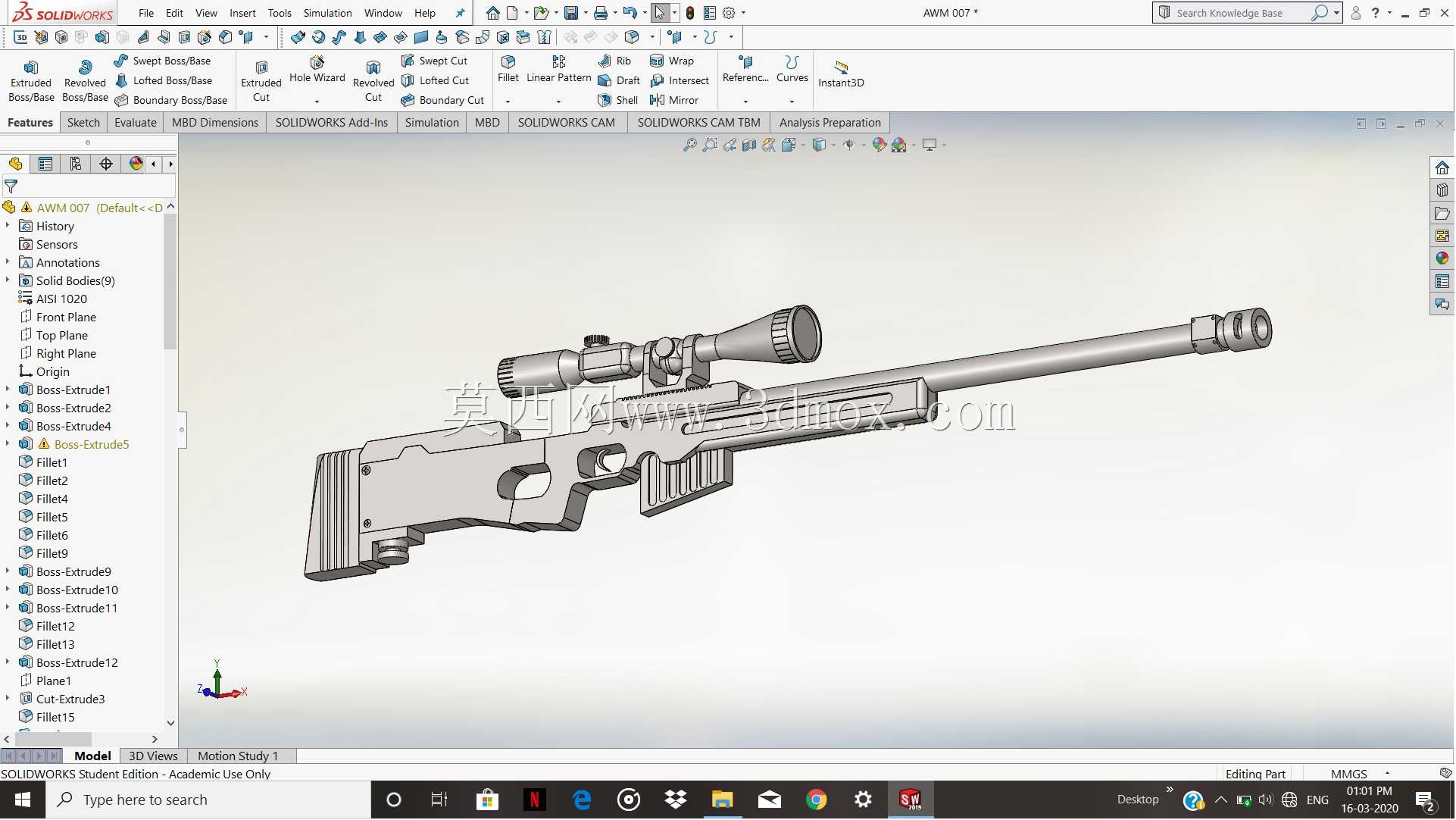Open the Tools menu
The width and height of the screenshot is (1456, 820).
pyautogui.click(x=280, y=13)
